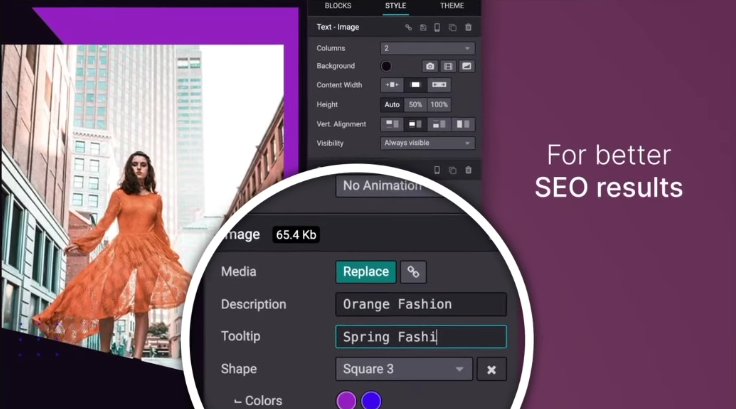This screenshot has height=409, width=736.
Task: Align content vertically to top
Action: (x=392, y=124)
